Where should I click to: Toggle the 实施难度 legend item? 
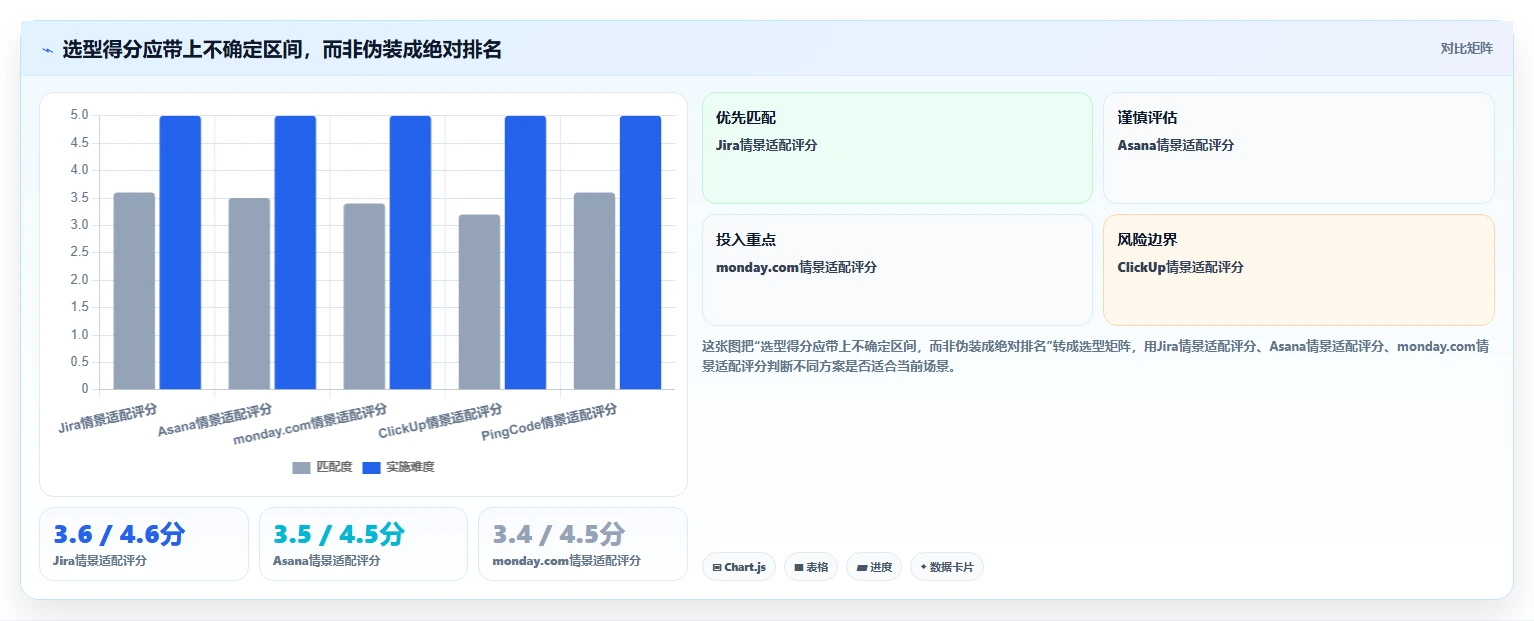coord(398,467)
